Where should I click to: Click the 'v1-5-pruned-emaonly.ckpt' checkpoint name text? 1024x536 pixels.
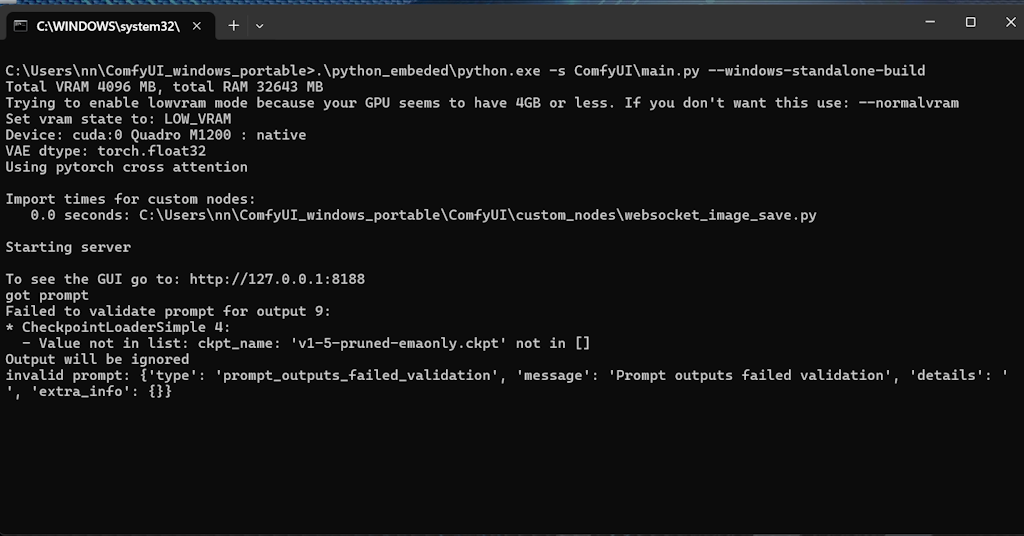(x=416, y=343)
